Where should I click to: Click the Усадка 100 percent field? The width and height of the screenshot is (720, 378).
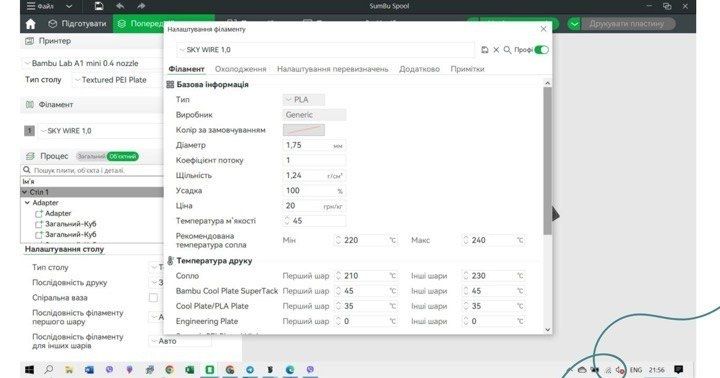(314, 191)
